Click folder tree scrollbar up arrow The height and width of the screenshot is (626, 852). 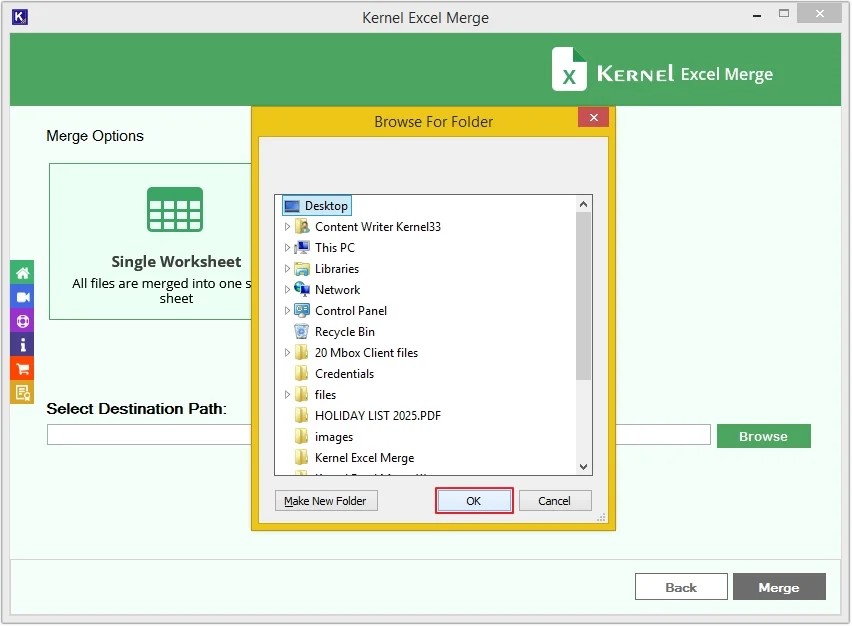[583, 204]
